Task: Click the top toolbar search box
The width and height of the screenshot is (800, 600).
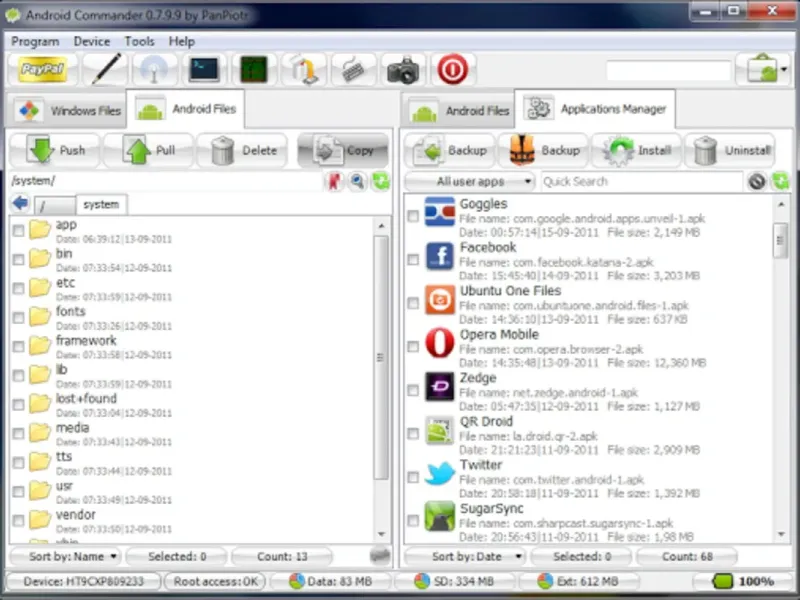Action: (x=668, y=70)
